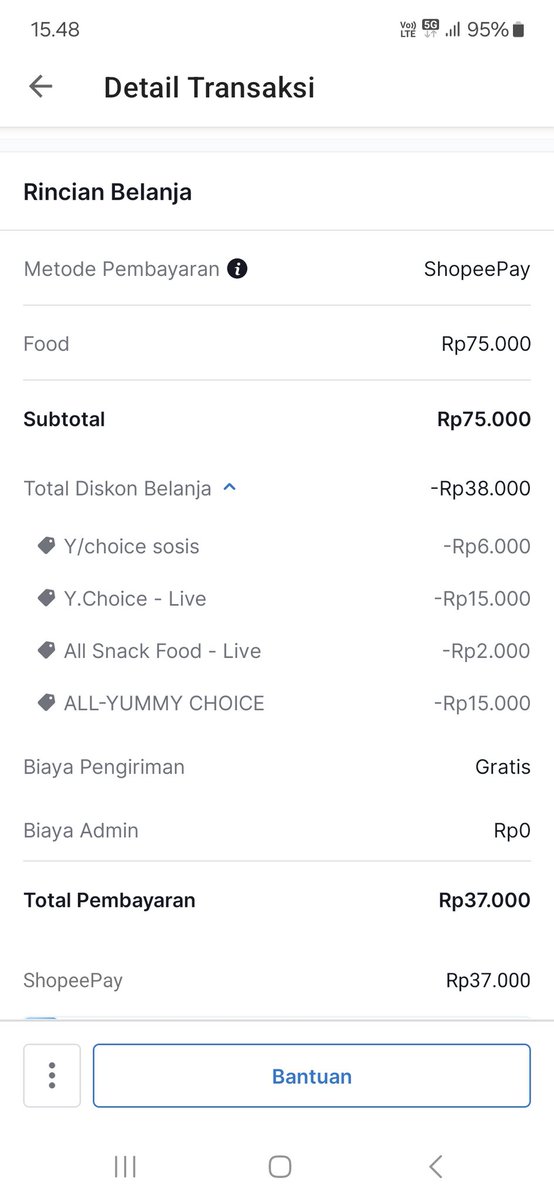Tap the Y.Choice - Live discount row

pos(284,598)
